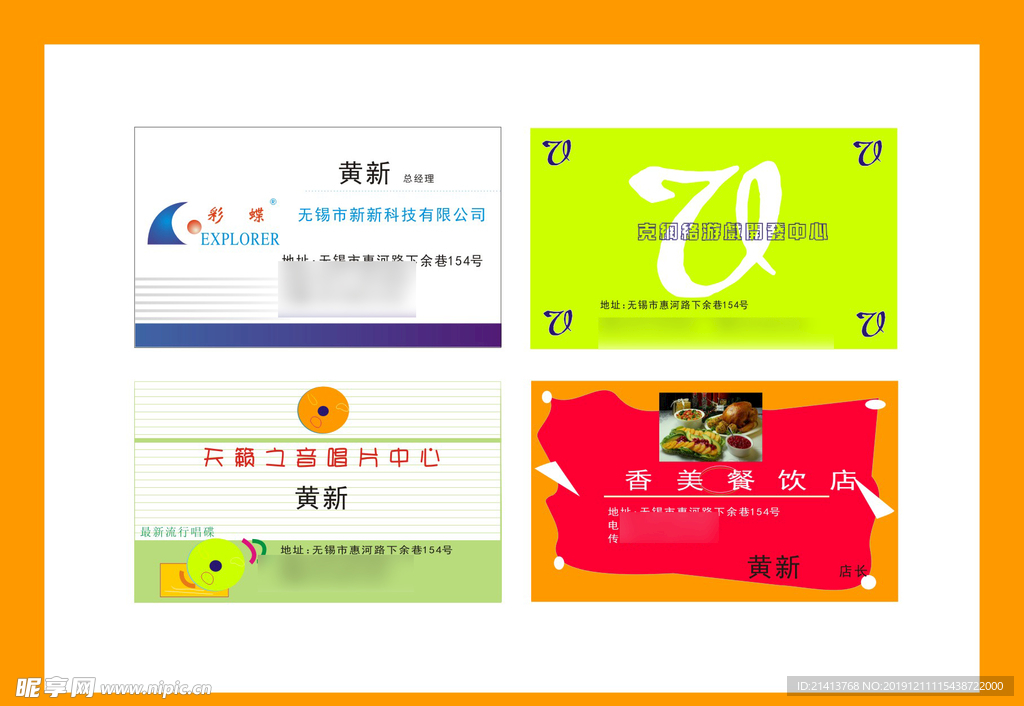Click the 店长 label on restaurant card

coord(853,572)
